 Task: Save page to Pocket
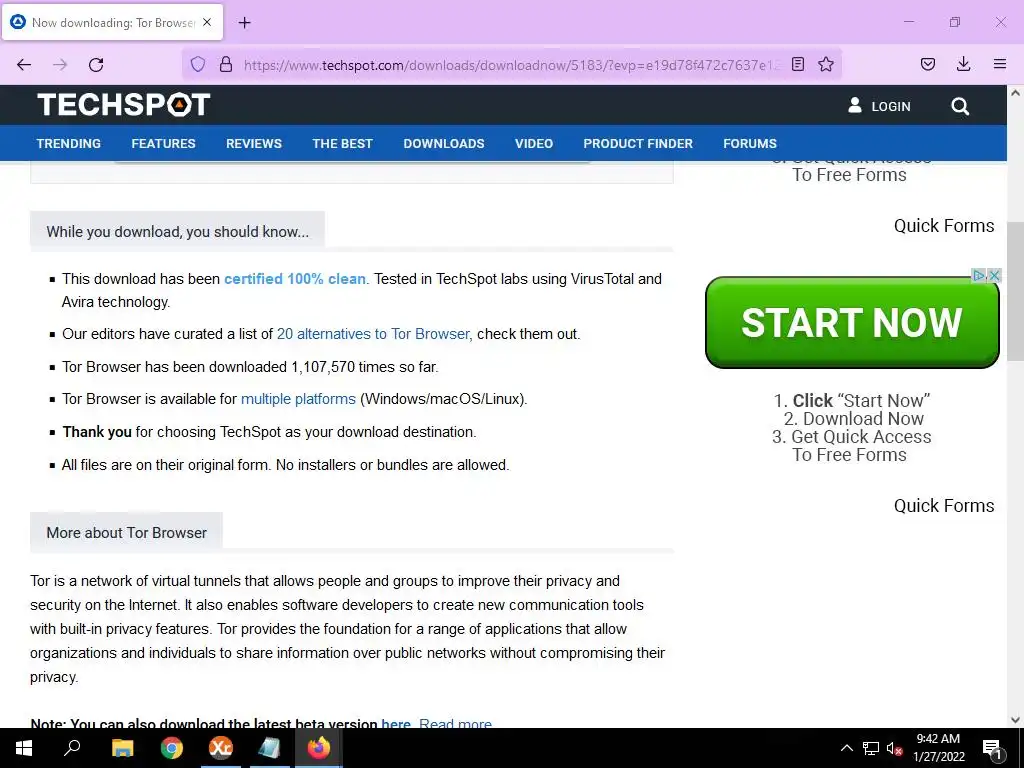928,64
